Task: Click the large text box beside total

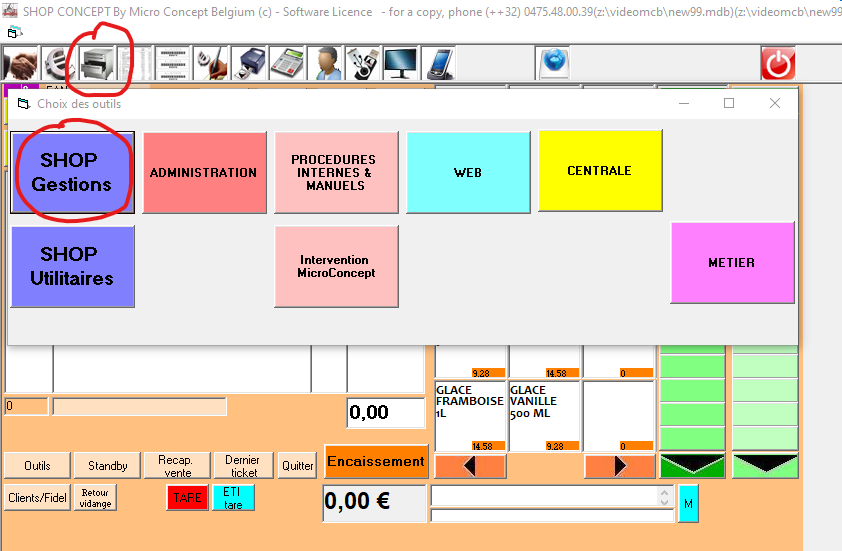Action: 551,496
